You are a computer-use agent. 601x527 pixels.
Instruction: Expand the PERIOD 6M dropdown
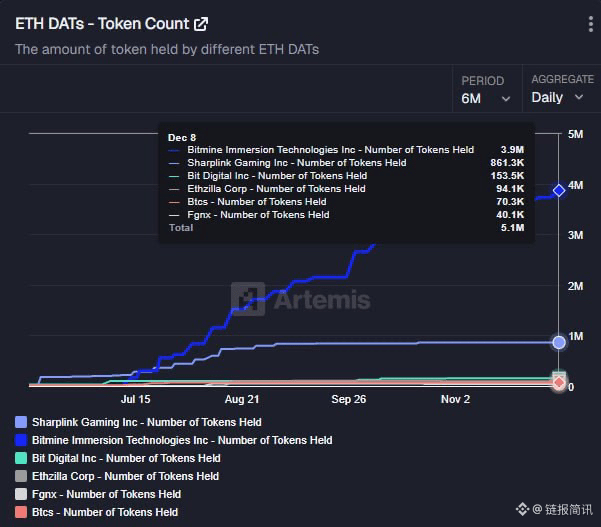tap(486, 90)
